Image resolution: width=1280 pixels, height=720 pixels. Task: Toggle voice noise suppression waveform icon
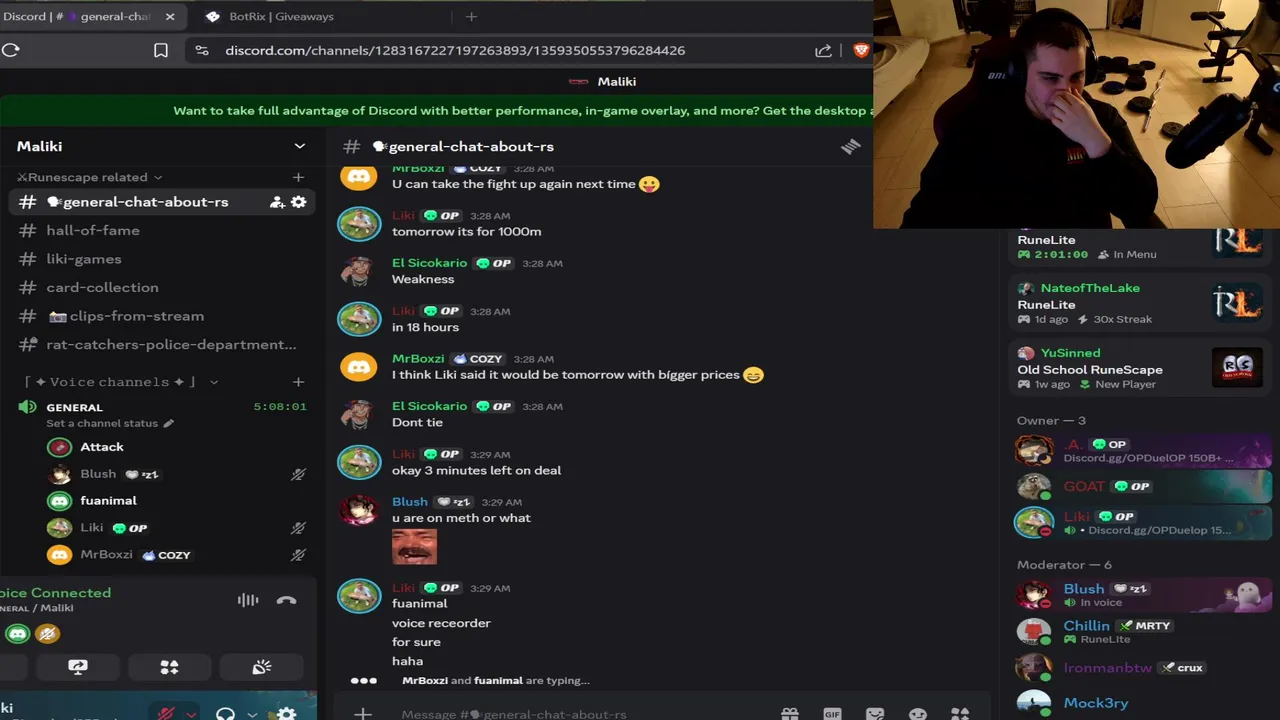pos(248,600)
